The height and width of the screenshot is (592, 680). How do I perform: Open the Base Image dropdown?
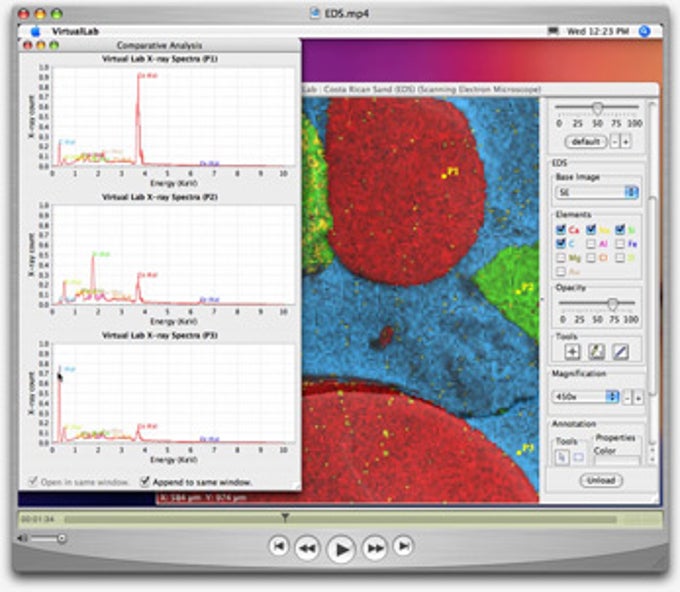[x=597, y=192]
